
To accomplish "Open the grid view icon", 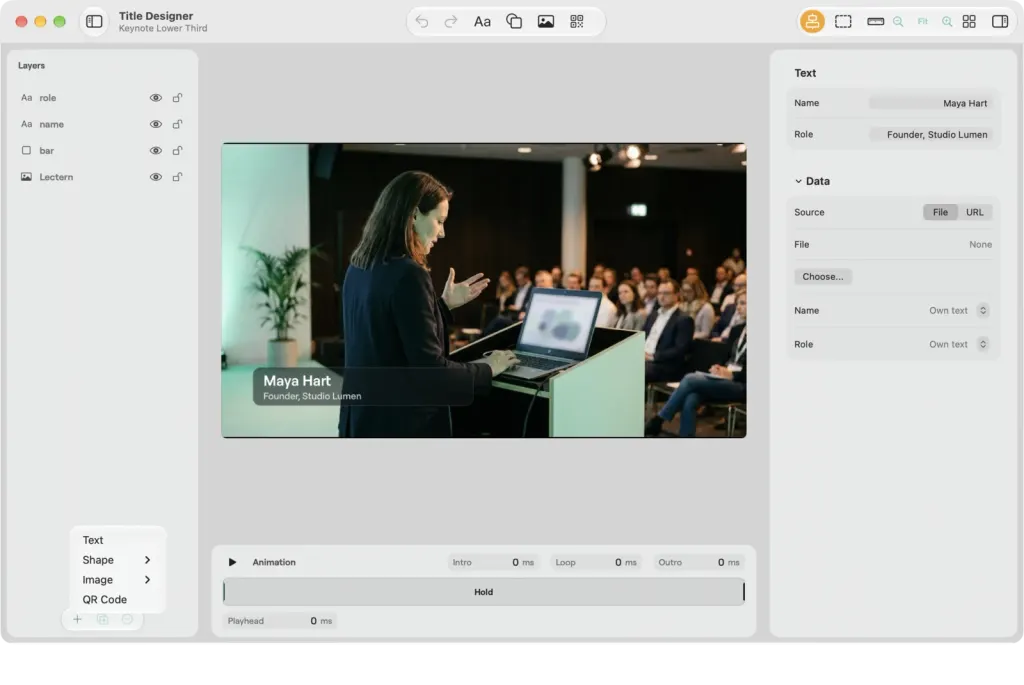I will (x=969, y=22).
